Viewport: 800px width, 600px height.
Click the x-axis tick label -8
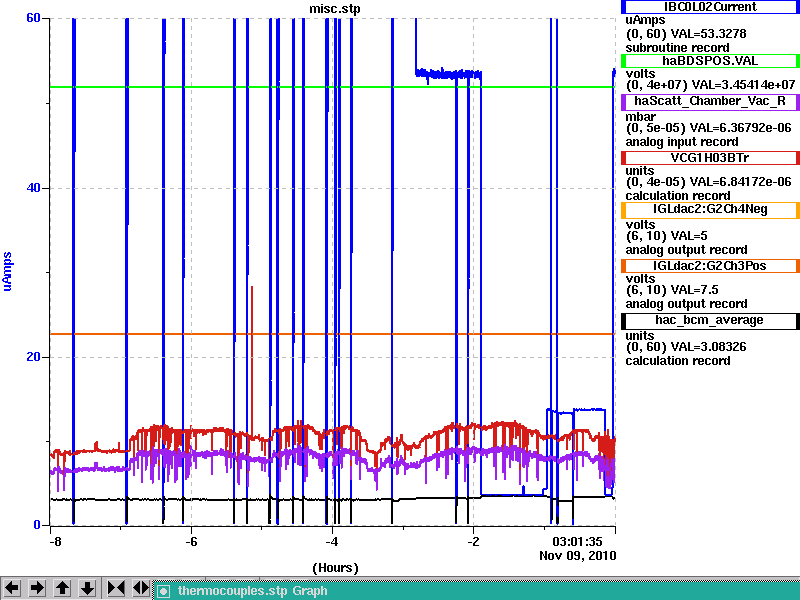click(55, 541)
